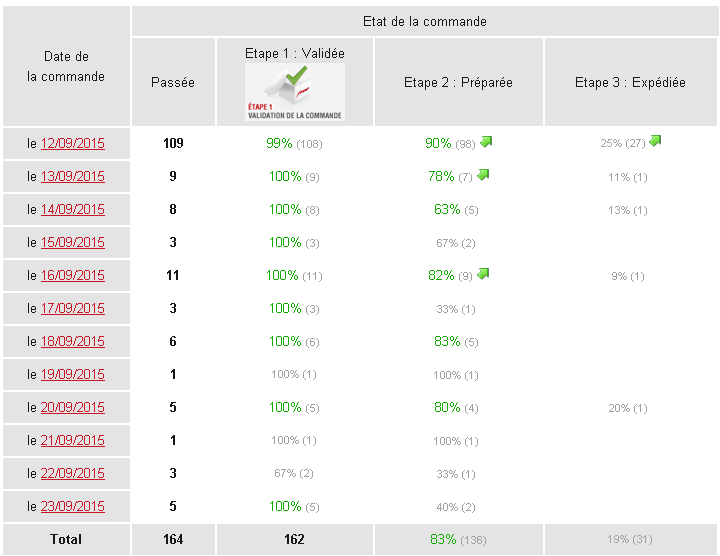Open the 13/09/2015 date link

coord(72,177)
